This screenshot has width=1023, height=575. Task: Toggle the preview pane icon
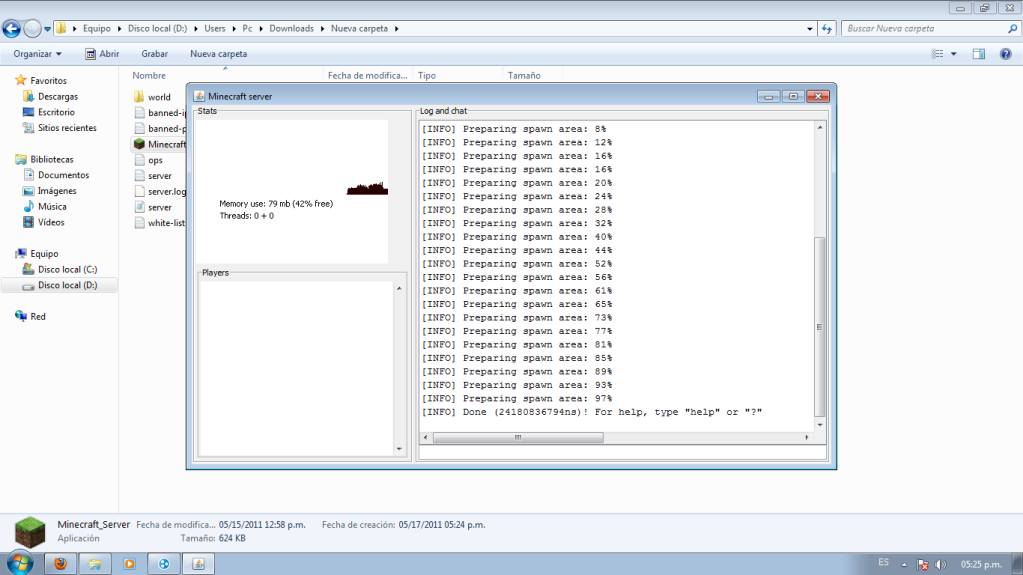click(979, 54)
